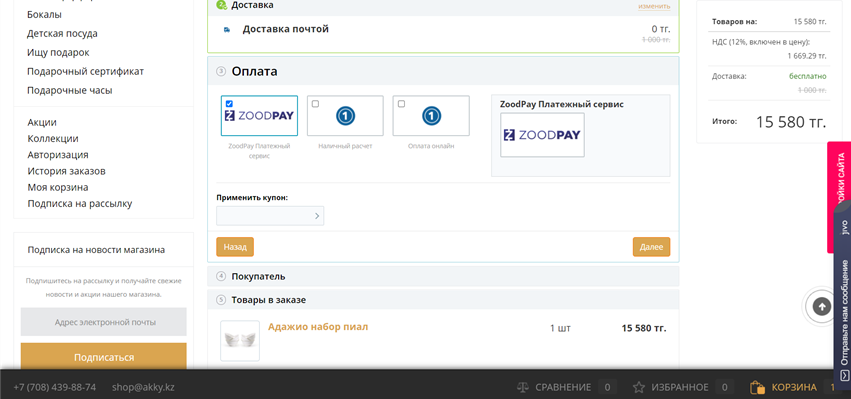Open Ищу подарок category
This screenshot has width=851, height=399.
[58, 53]
